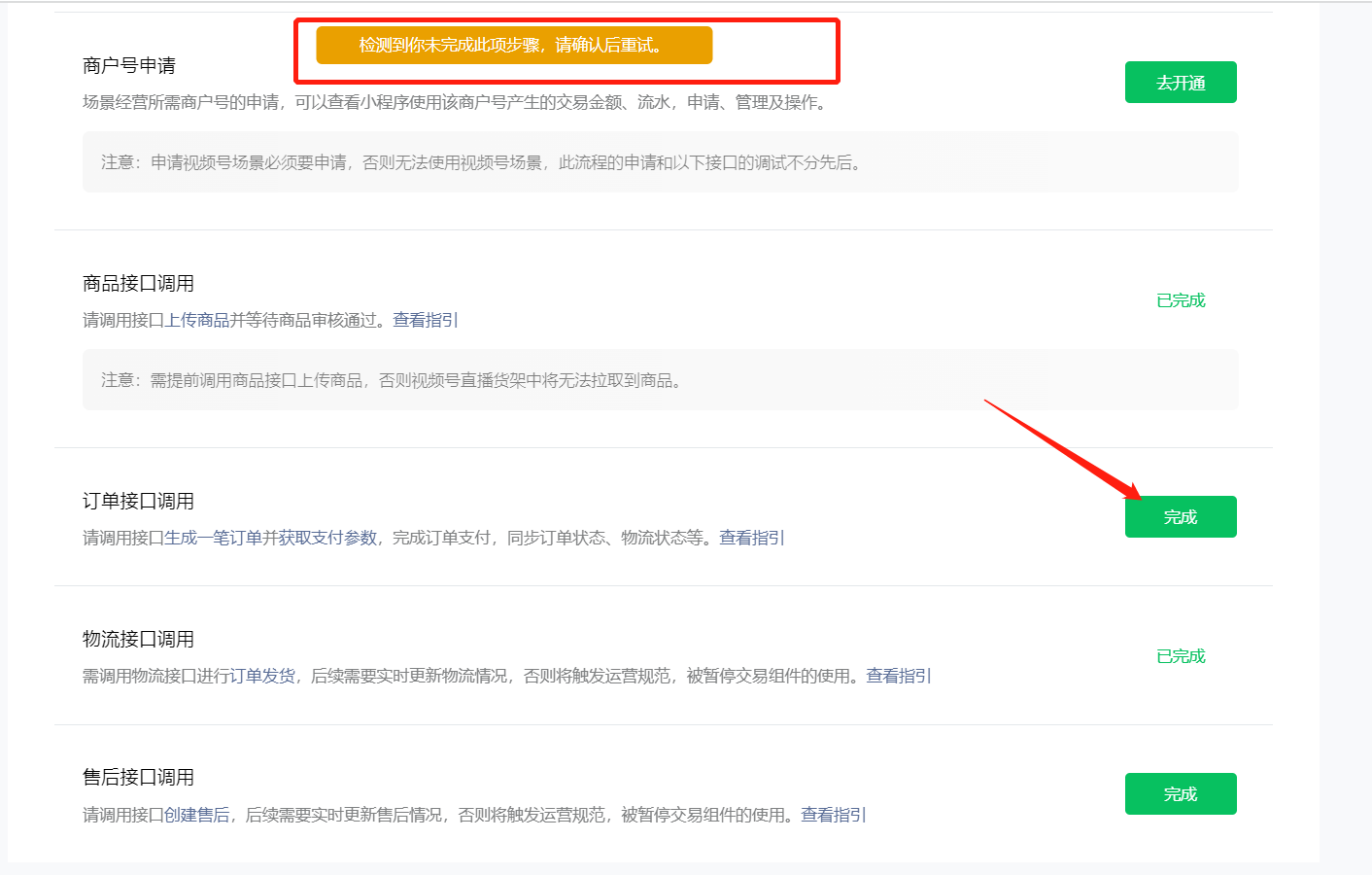The height and width of the screenshot is (875, 1372).
Task: Open the 创建售后 link
Action: pos(197,815)
